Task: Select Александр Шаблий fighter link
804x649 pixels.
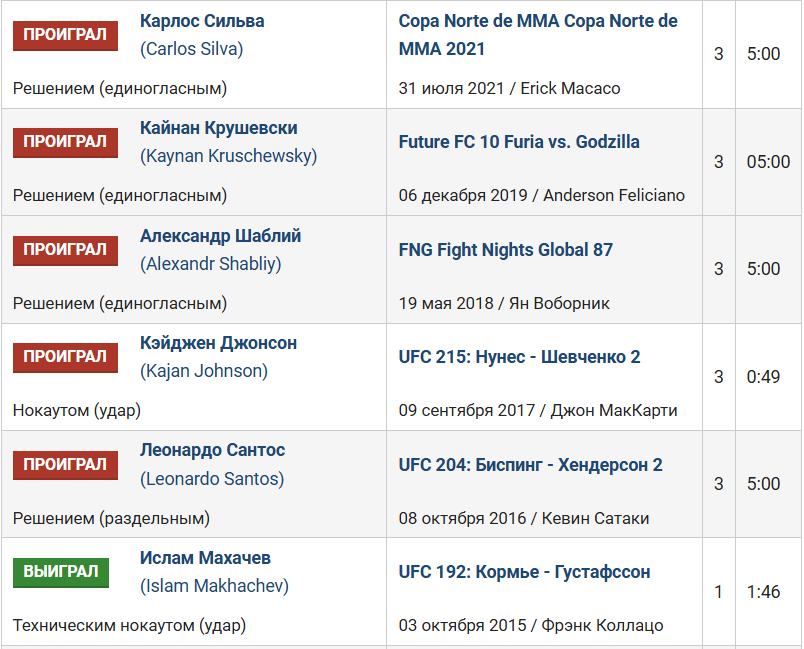Action: 220,236
